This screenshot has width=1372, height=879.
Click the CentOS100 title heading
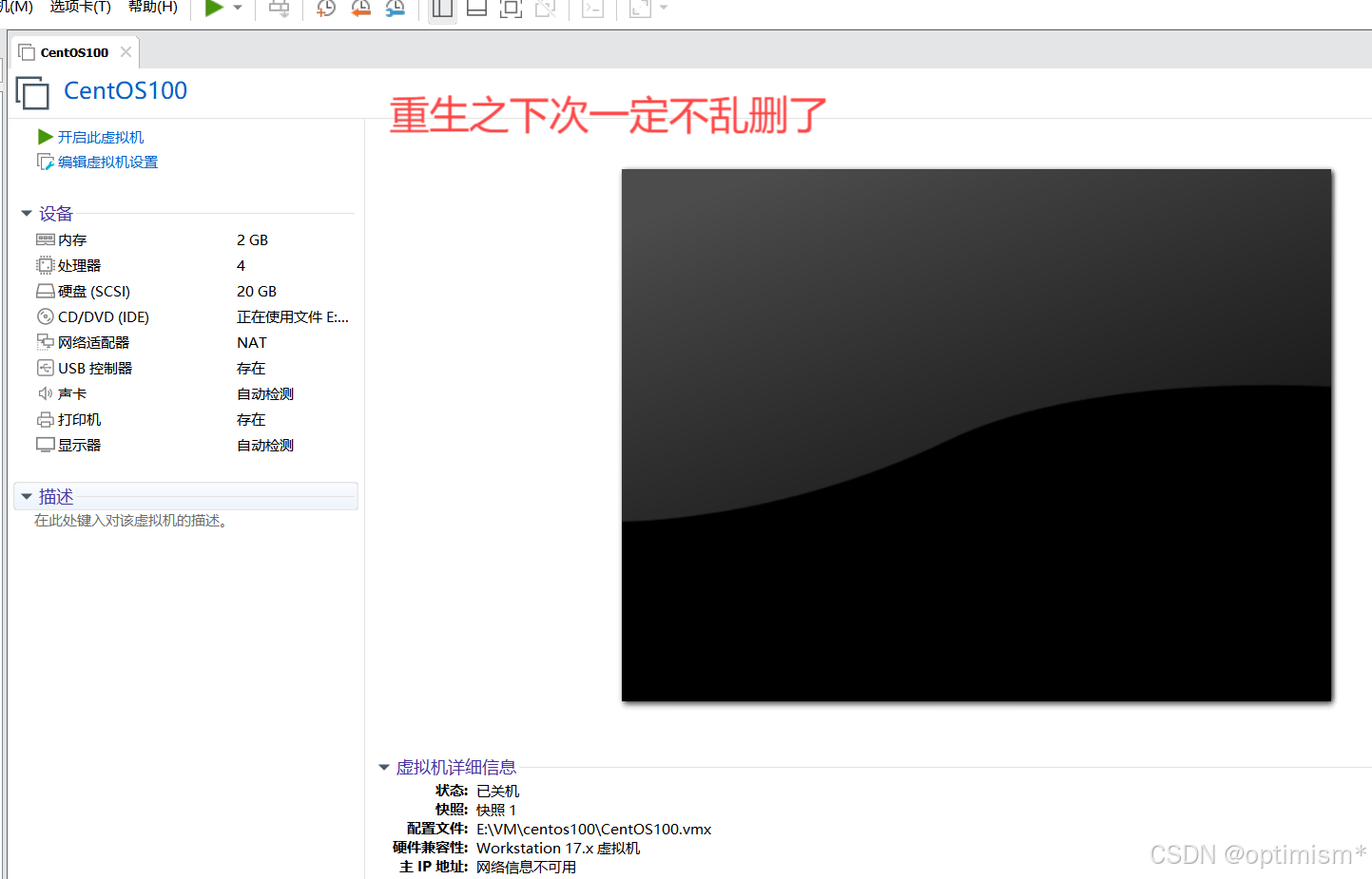(126, 91)
